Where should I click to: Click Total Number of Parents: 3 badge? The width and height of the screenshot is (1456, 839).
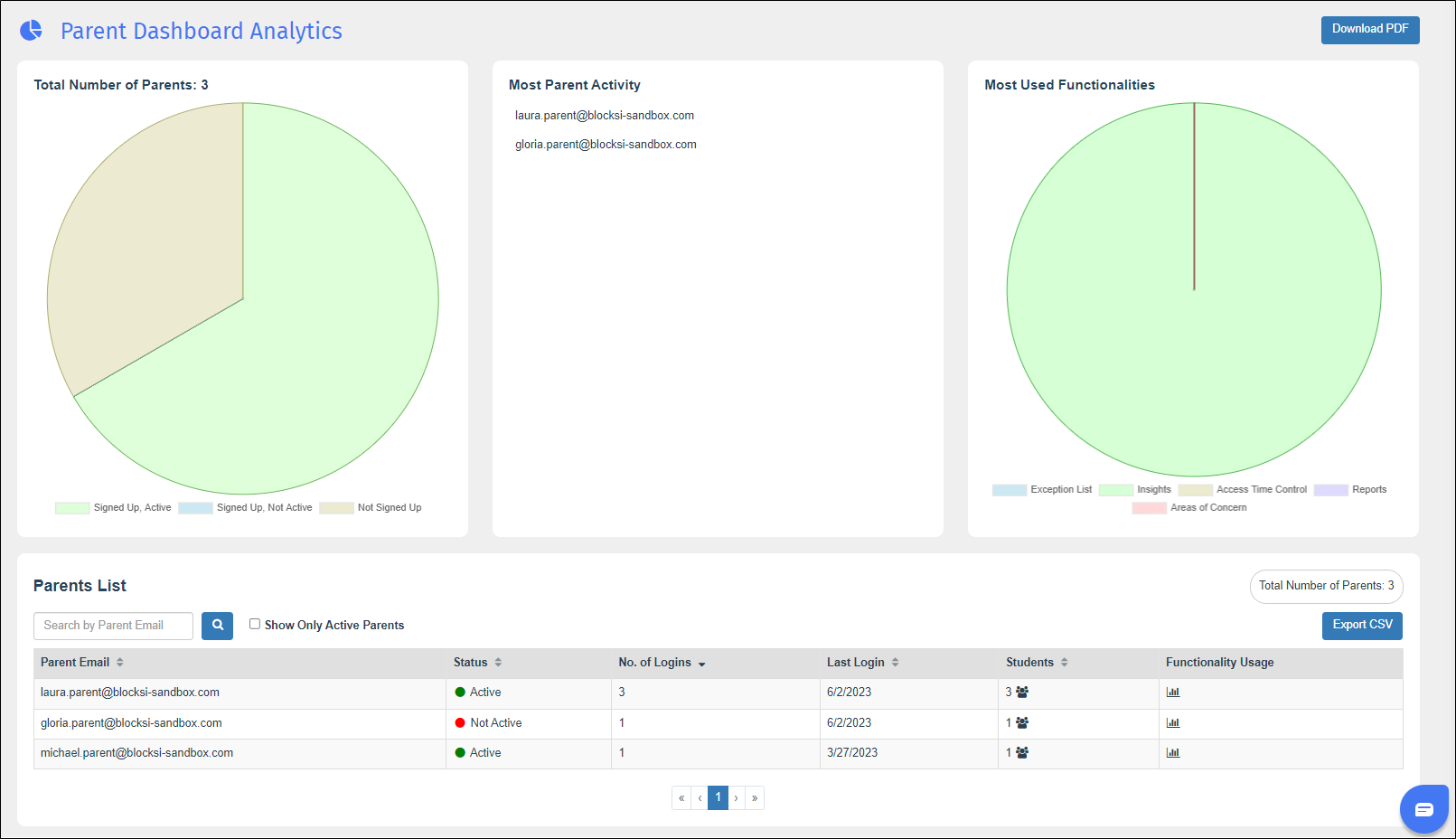point(1326,586)
